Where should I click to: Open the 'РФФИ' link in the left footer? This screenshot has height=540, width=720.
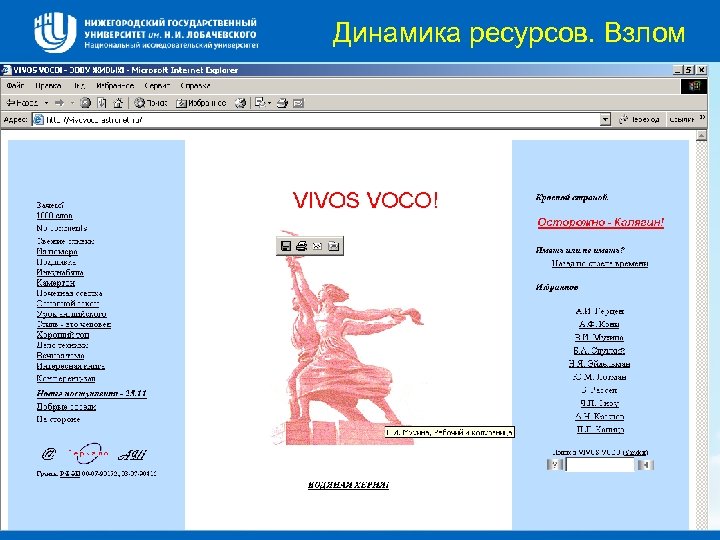coord(70,473)
